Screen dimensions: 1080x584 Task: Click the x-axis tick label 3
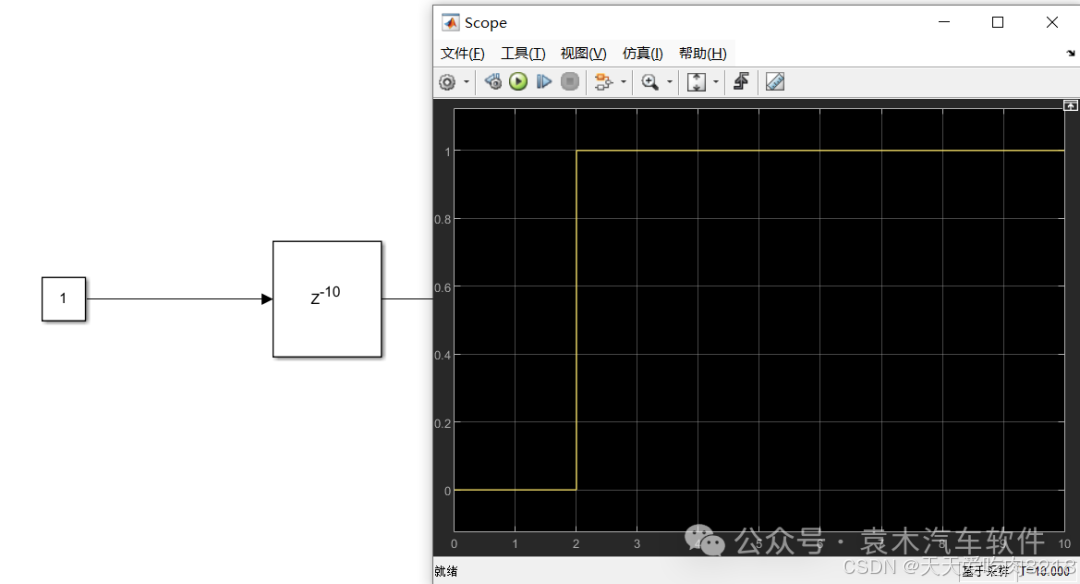[636, 543]
